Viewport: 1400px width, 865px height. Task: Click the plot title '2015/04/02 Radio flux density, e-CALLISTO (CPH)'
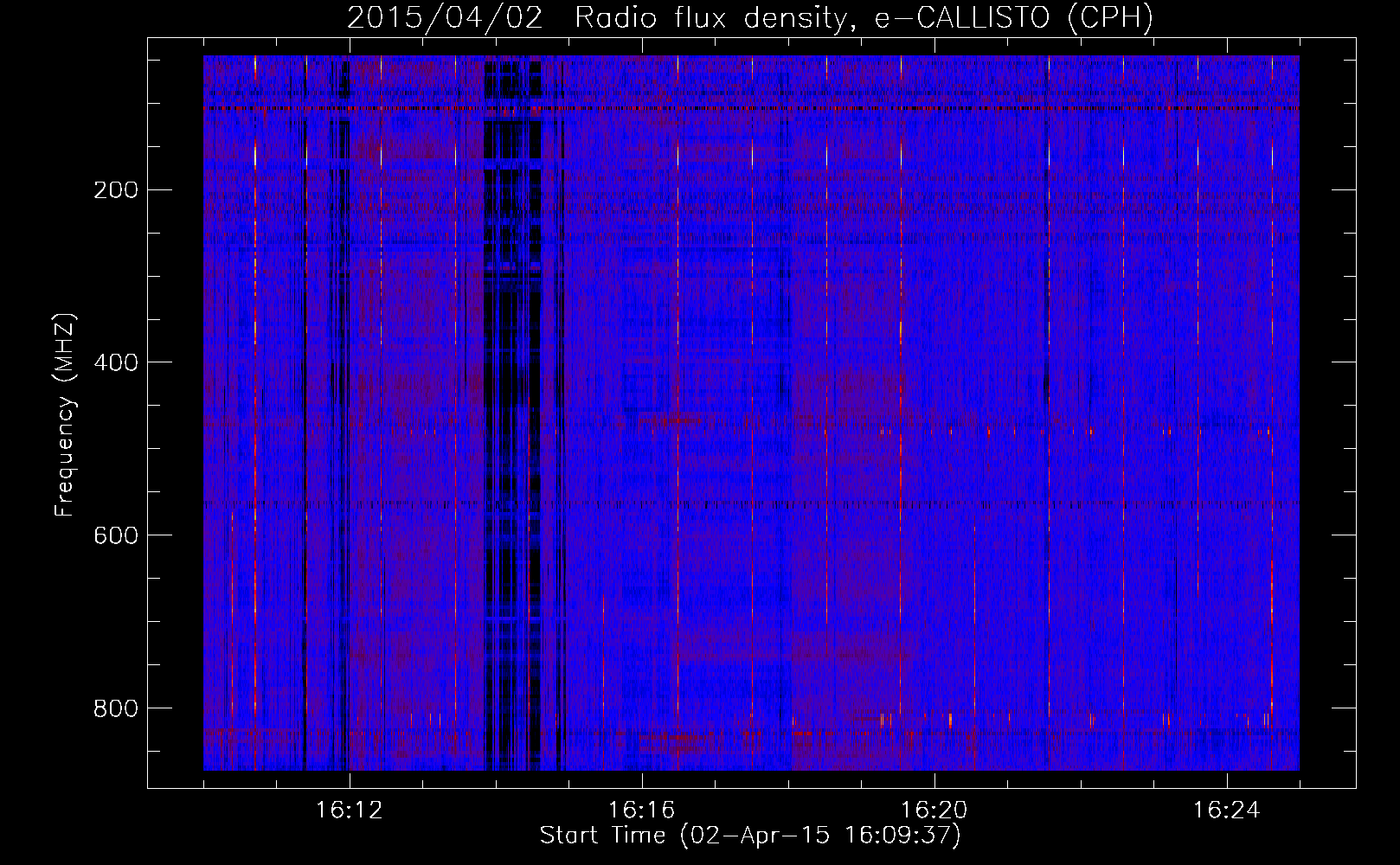coord(750,17)
